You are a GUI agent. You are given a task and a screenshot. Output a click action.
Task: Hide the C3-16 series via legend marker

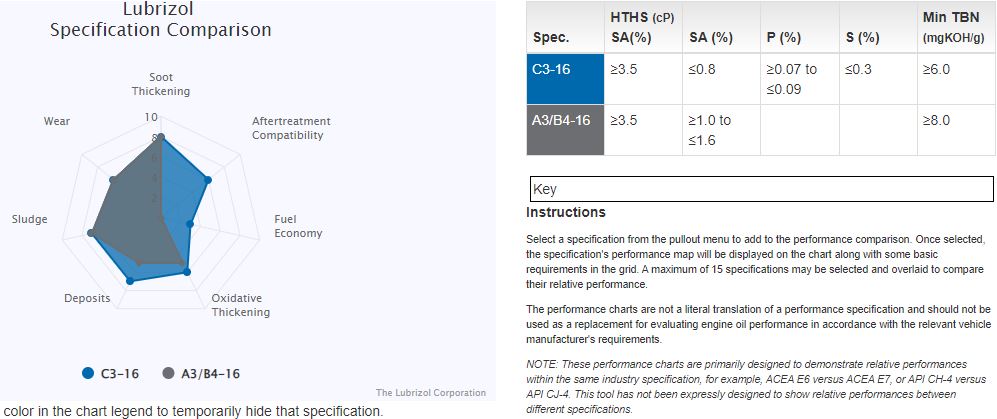[88, 373]
